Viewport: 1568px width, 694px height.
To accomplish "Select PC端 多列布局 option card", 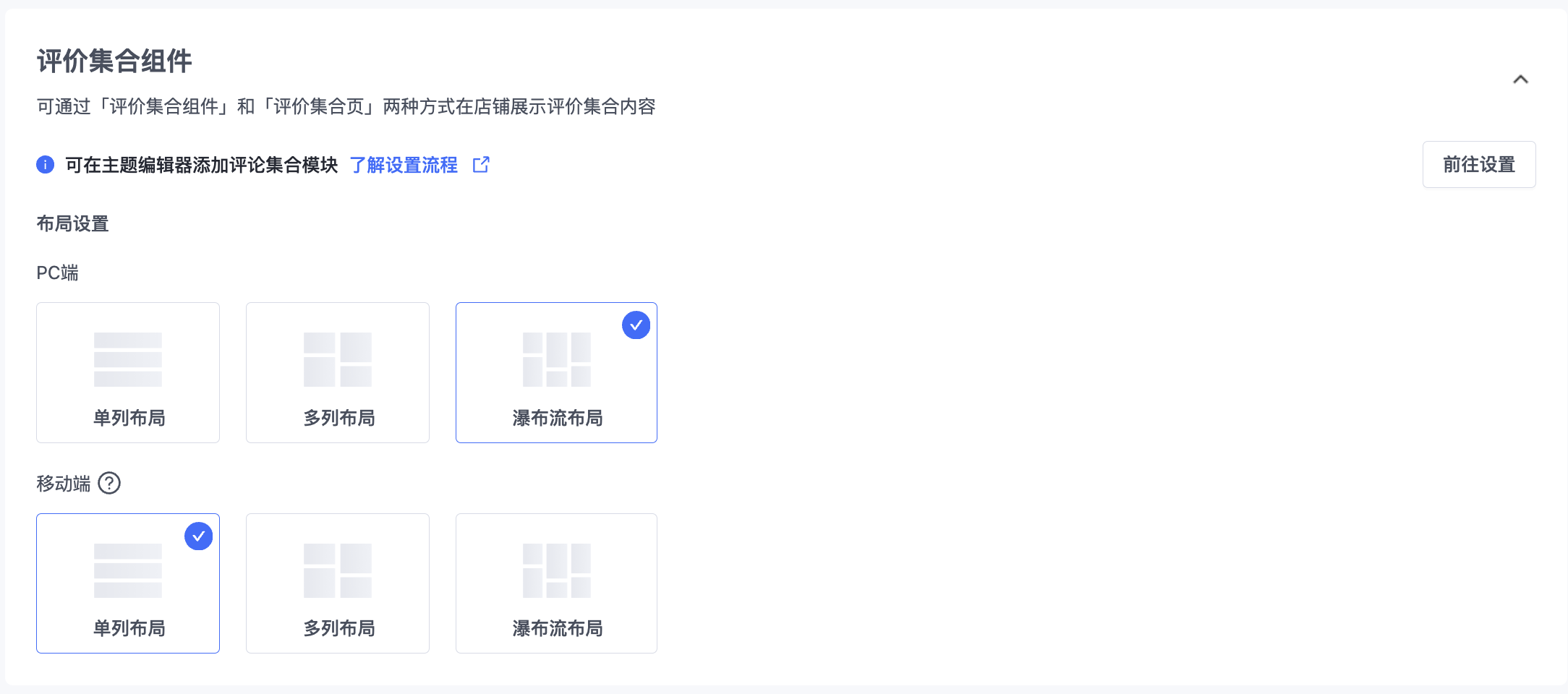I will pyautogui.click(x=338, y=372).
